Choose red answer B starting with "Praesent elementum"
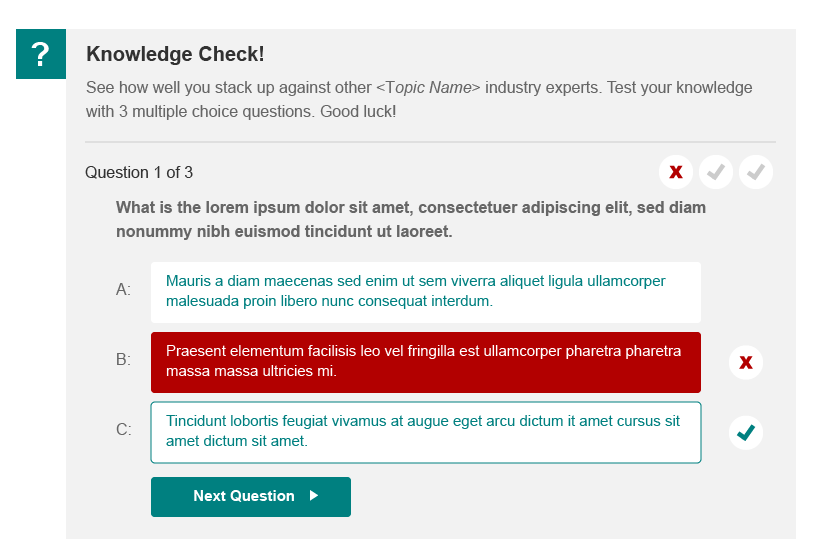821x554 pixels. point(425,362)
